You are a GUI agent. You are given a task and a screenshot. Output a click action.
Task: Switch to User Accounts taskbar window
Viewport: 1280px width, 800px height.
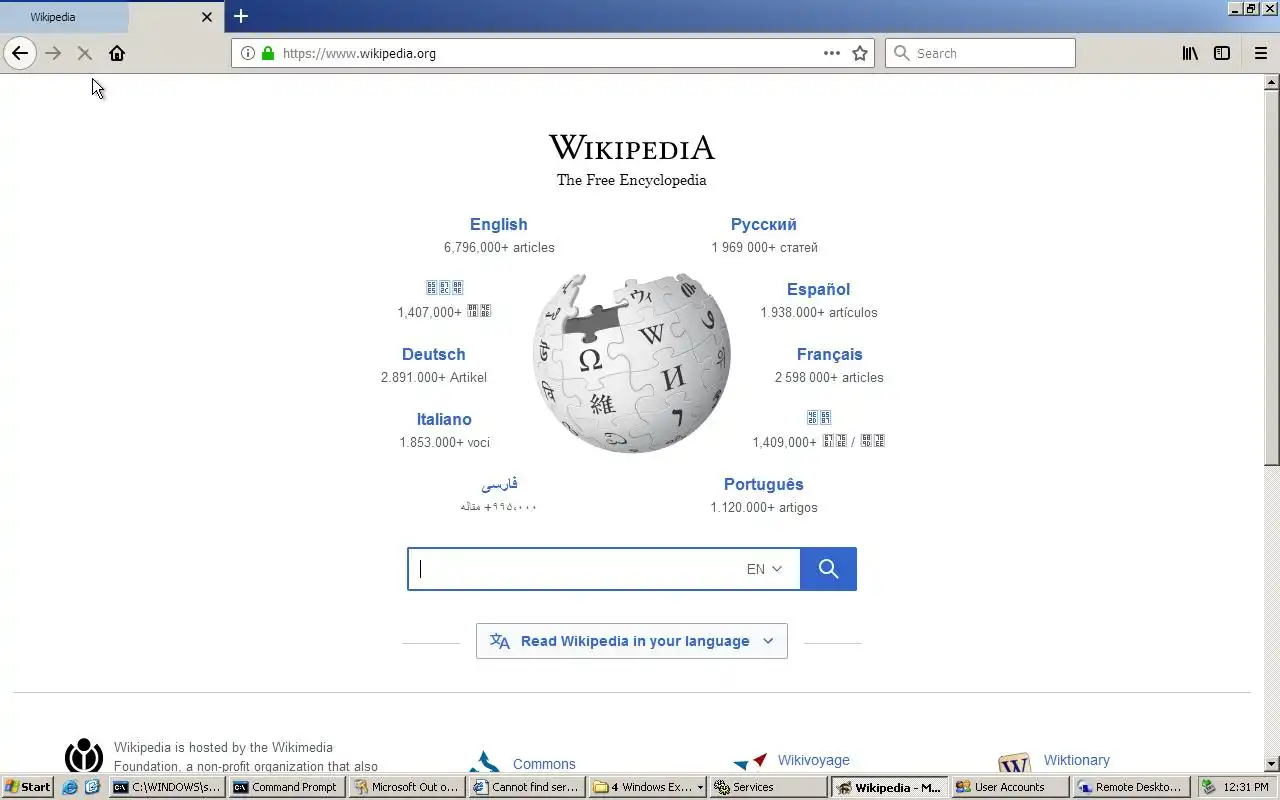1010,787
